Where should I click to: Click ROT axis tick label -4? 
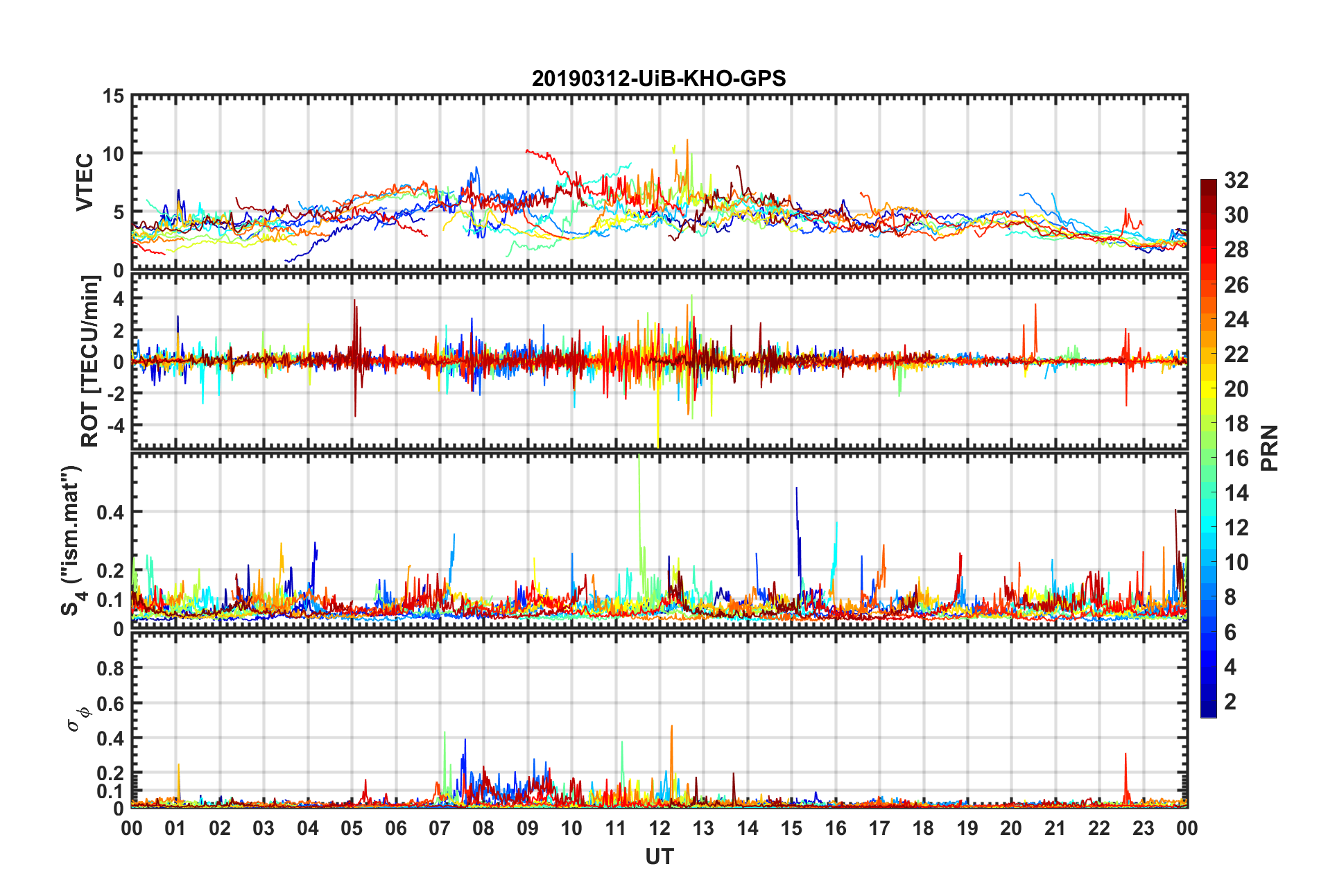pos(115,424)
